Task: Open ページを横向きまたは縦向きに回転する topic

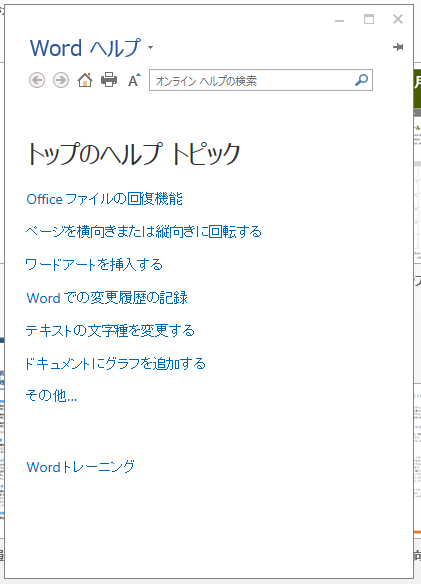Action: click(x=143, y=232)
